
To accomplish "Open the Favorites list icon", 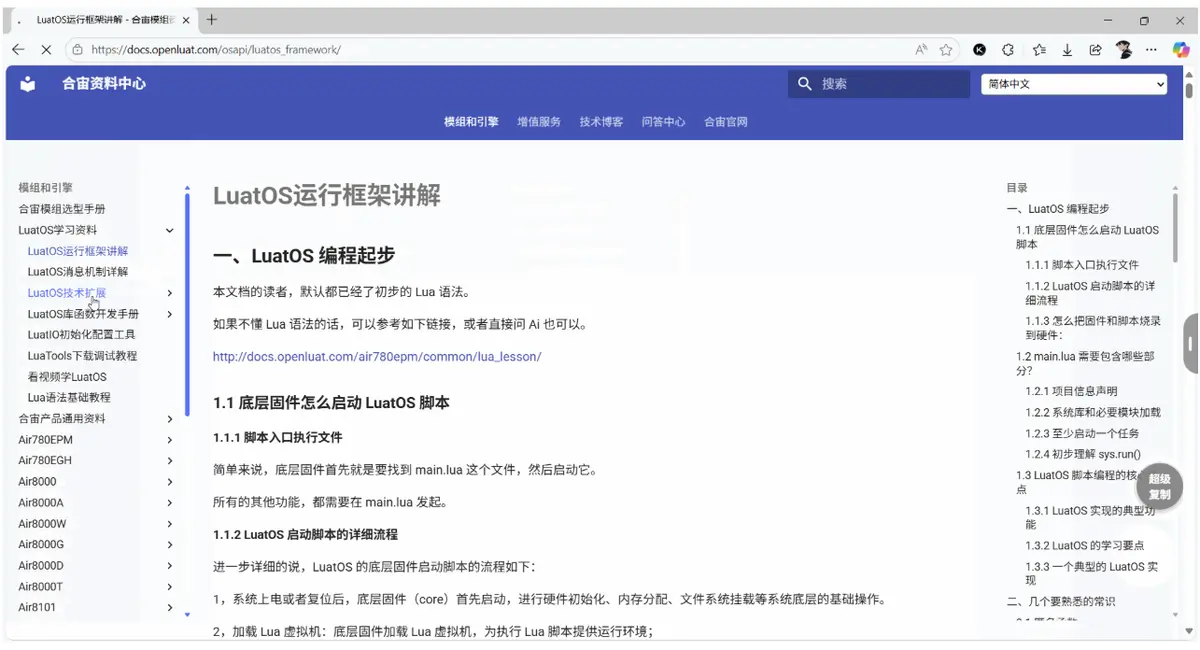I will pos(1039,49).
